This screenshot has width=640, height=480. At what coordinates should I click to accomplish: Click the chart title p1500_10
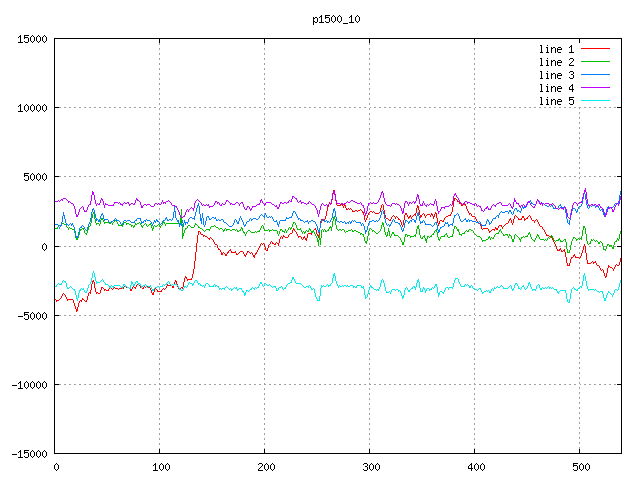pos(335,19)
